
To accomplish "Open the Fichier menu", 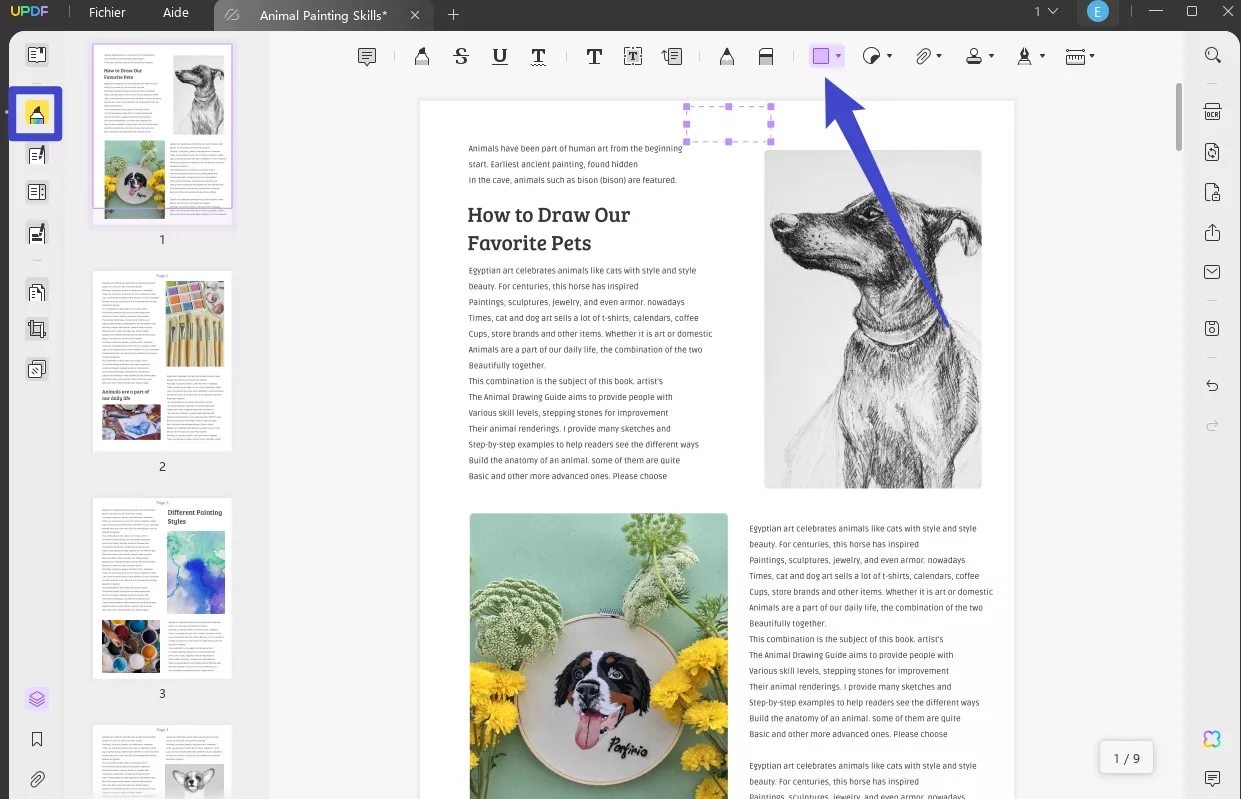I will [107, 13].
